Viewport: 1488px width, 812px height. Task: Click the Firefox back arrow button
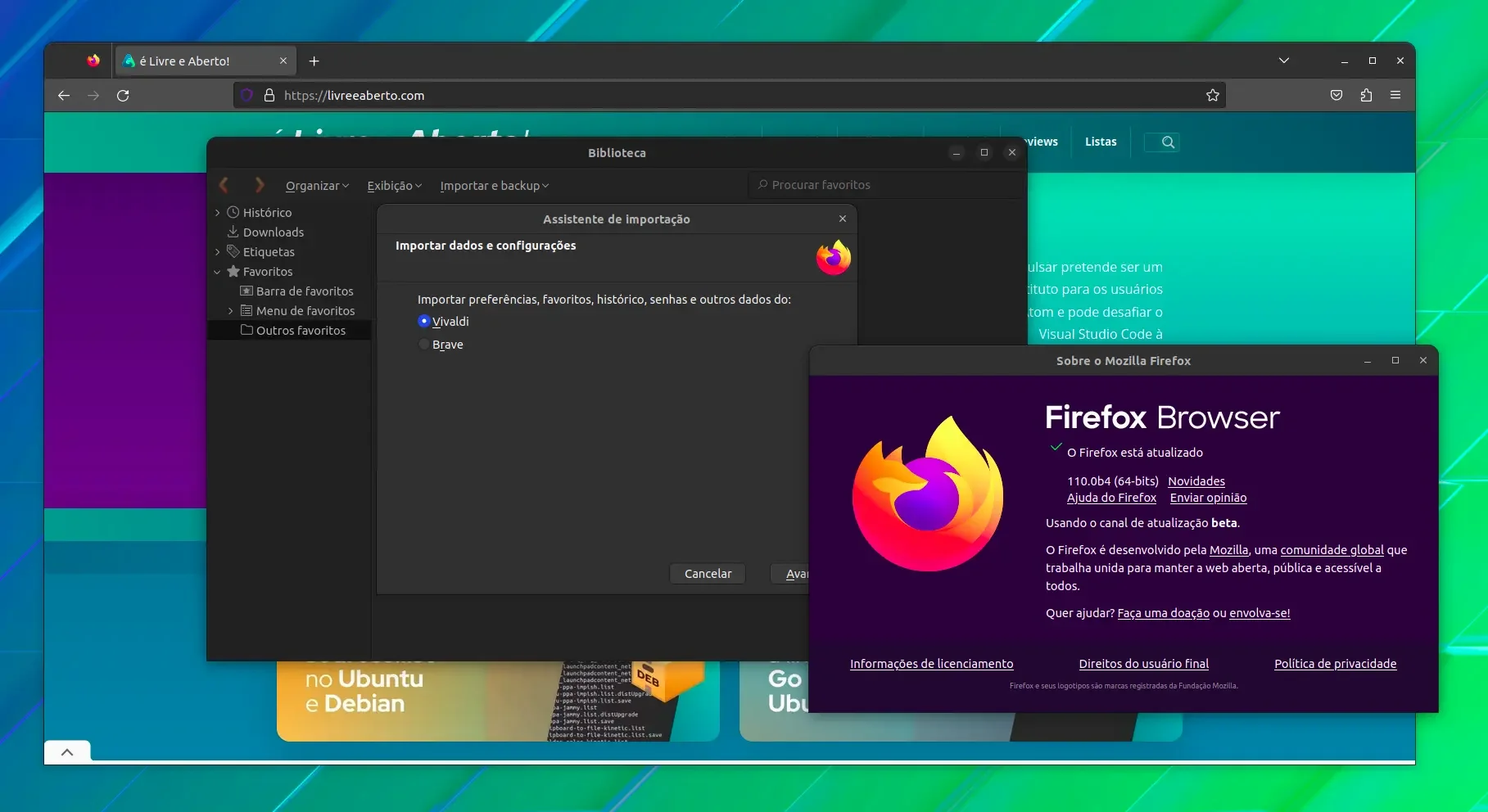click(x=64, y=96)
